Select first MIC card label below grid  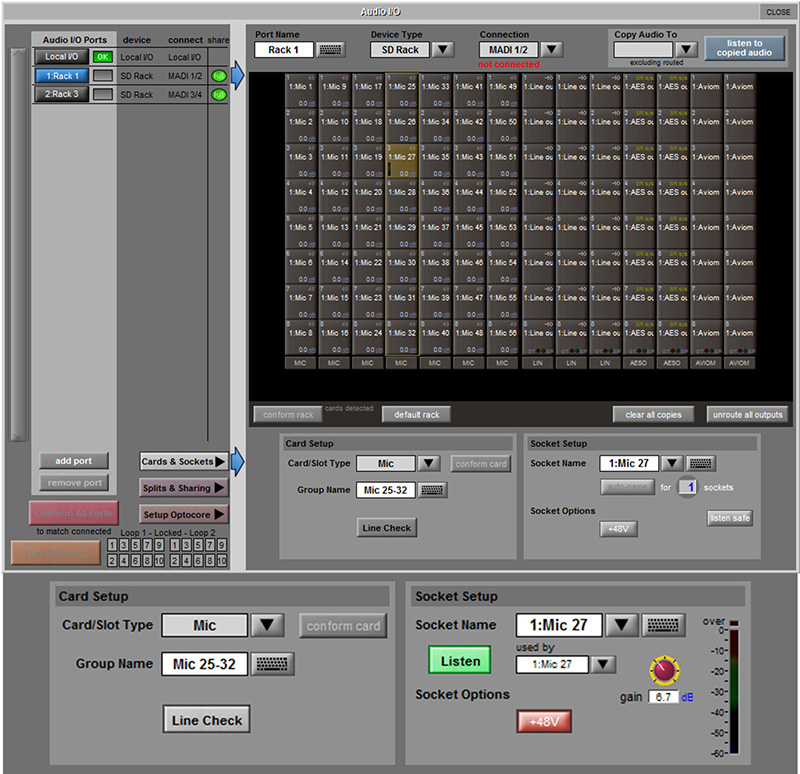301,363
